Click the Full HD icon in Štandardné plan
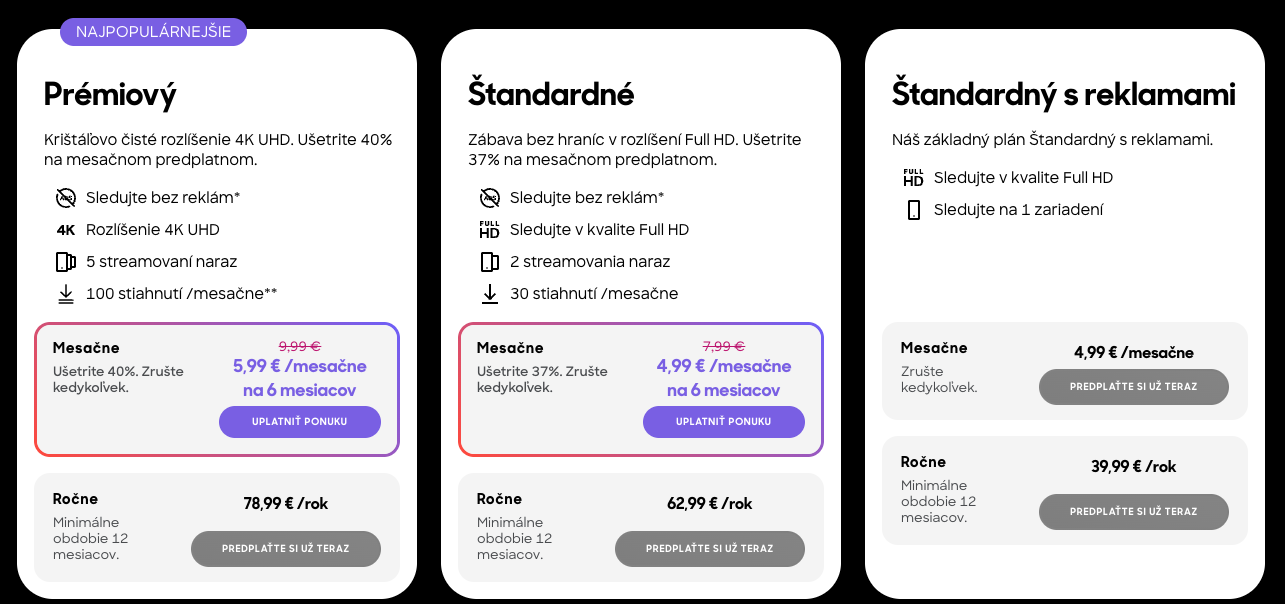The height and width of the screenshot is (604, 1285). click(490, 230)
